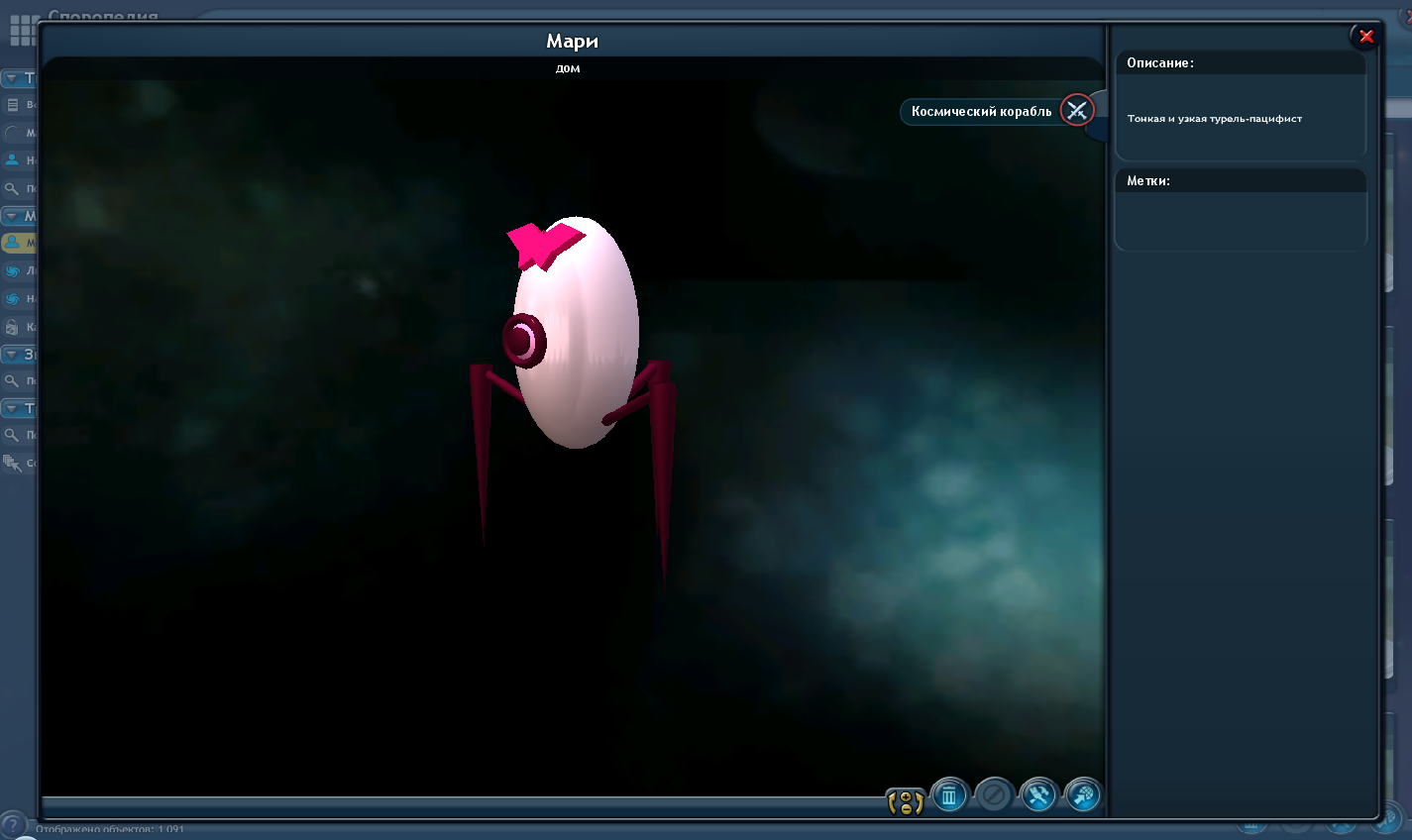This screenshot has height=840, width=1412.
Task: Click the loading spinner item in sidebar
Action: [x=13, y=132]
